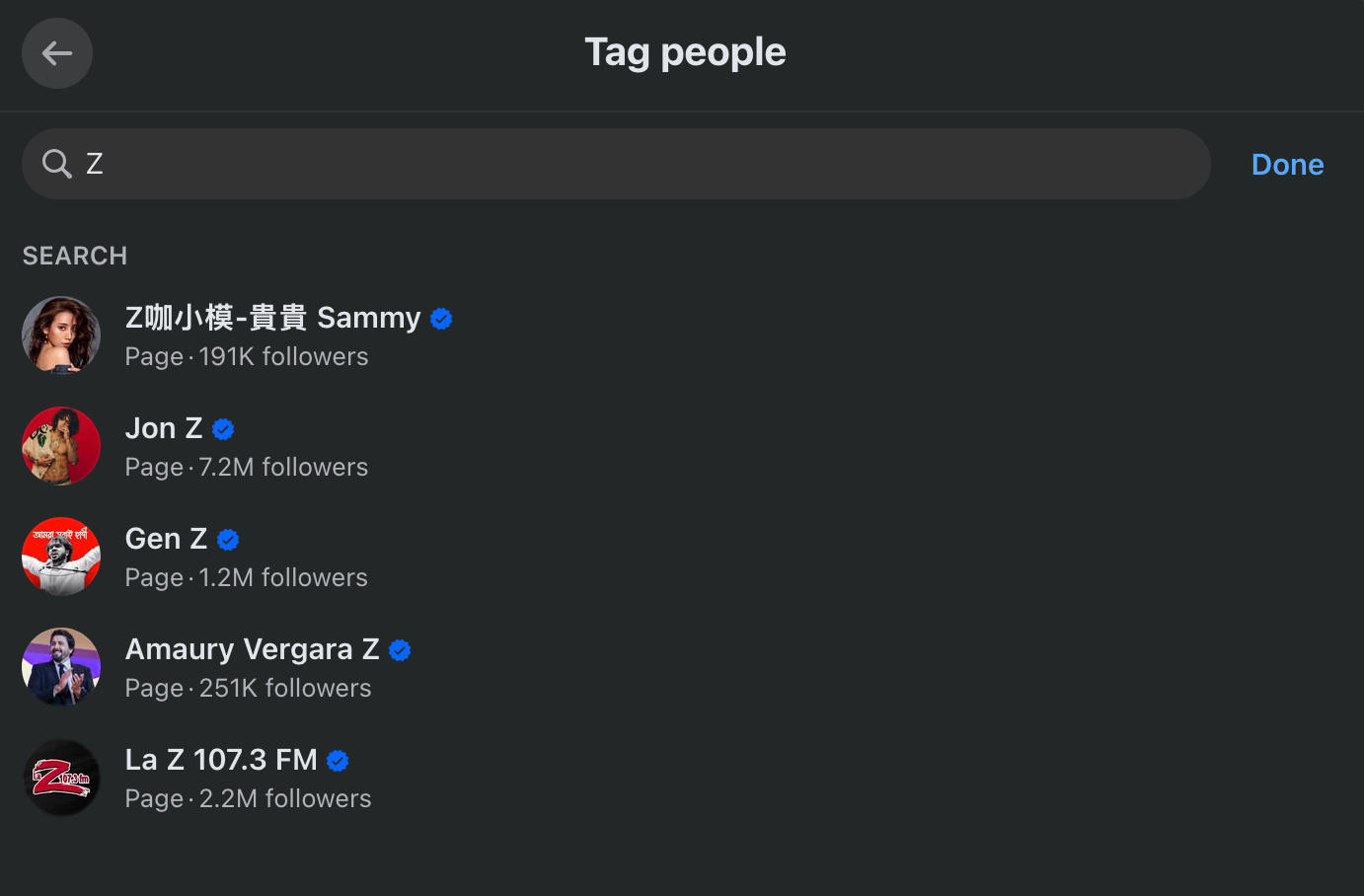This screenshot has width=1364, height=896.
Task: Click Gen Z verified badge
Action: (228, 540)
